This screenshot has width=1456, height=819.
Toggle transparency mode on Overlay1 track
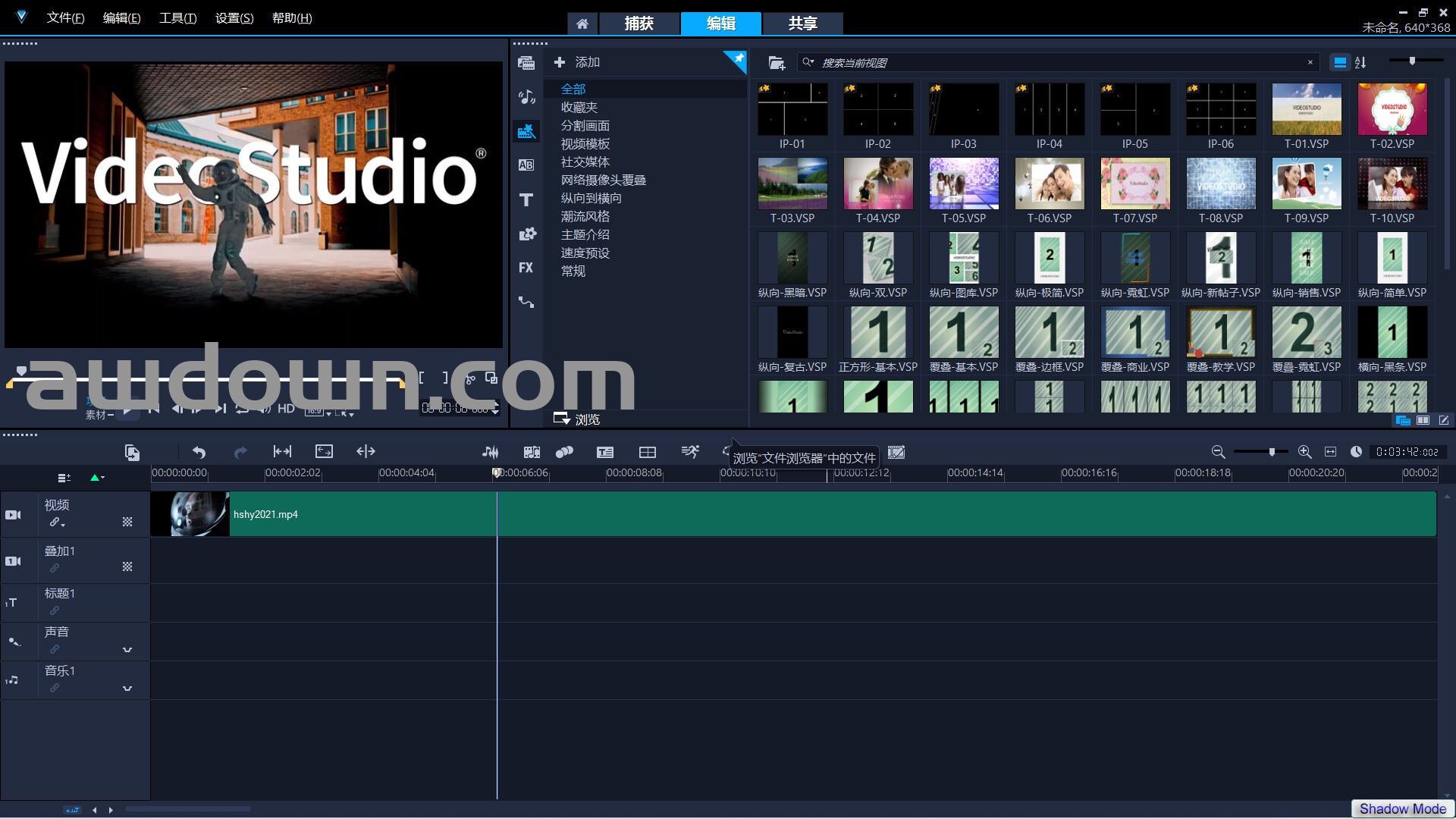click(x=127, y=566)
